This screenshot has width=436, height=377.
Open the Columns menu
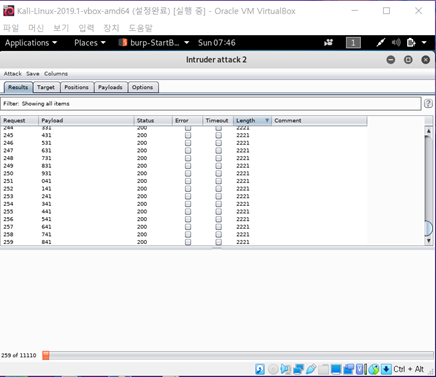pyautogui.click(x=56, y=74)
